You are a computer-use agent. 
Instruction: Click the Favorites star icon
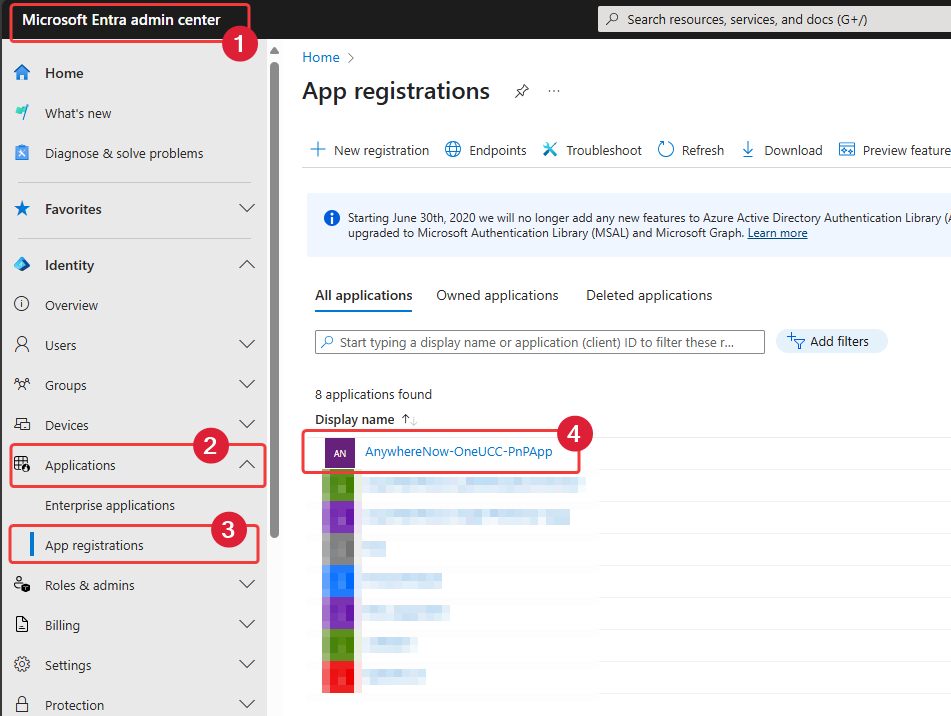[22, 209]
